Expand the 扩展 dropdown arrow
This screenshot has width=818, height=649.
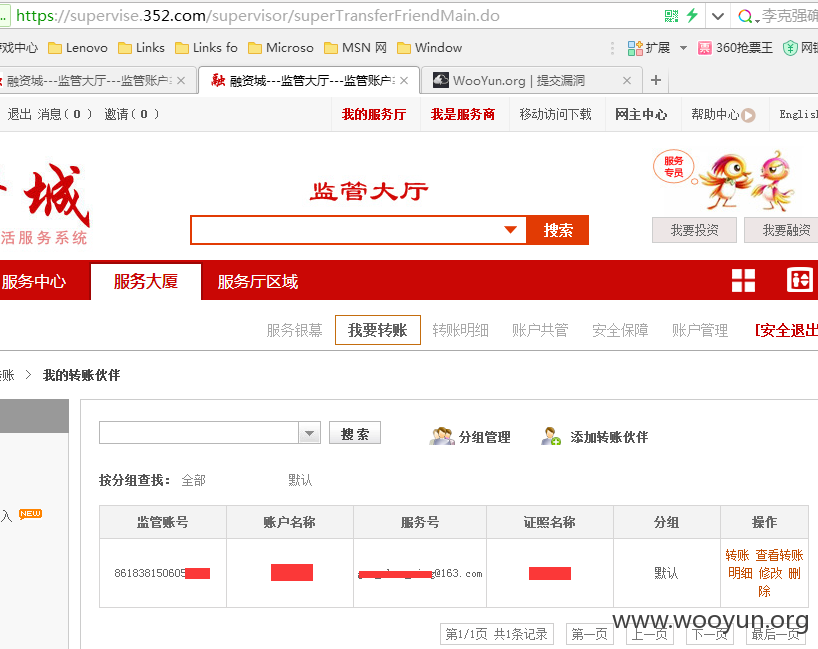click(x=683, y=48)
